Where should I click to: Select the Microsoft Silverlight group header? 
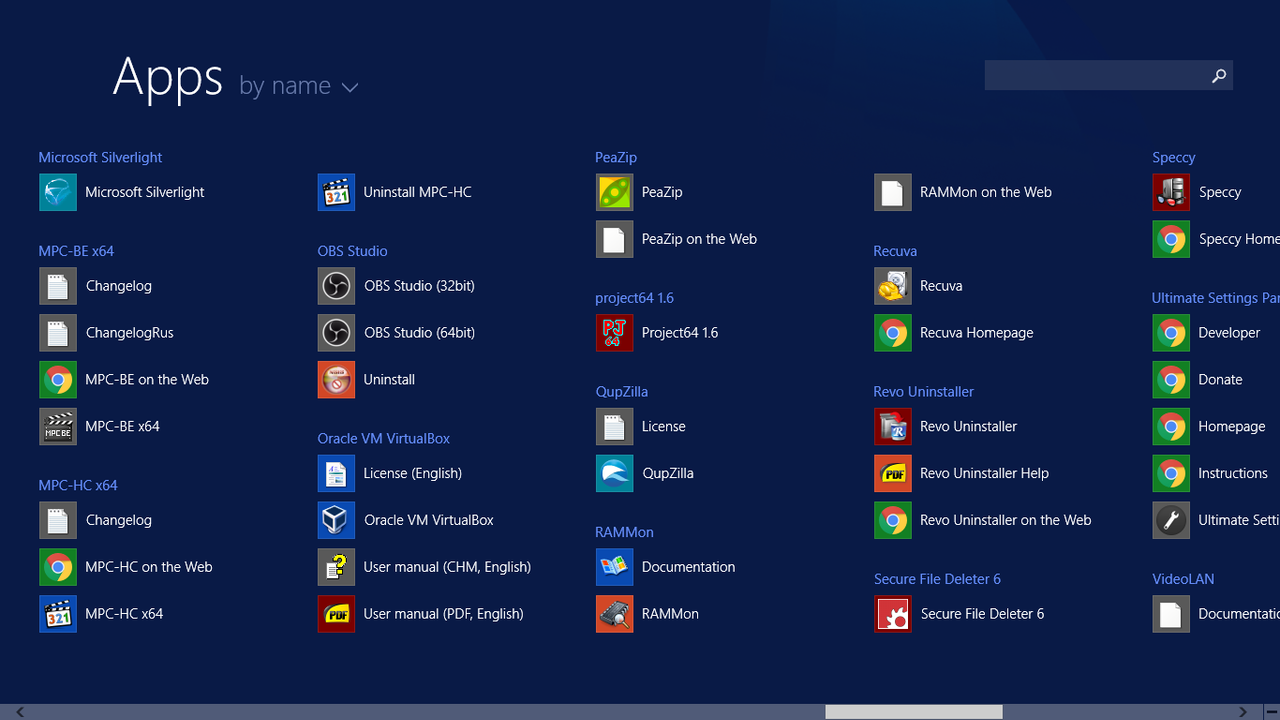coord(100,157)
